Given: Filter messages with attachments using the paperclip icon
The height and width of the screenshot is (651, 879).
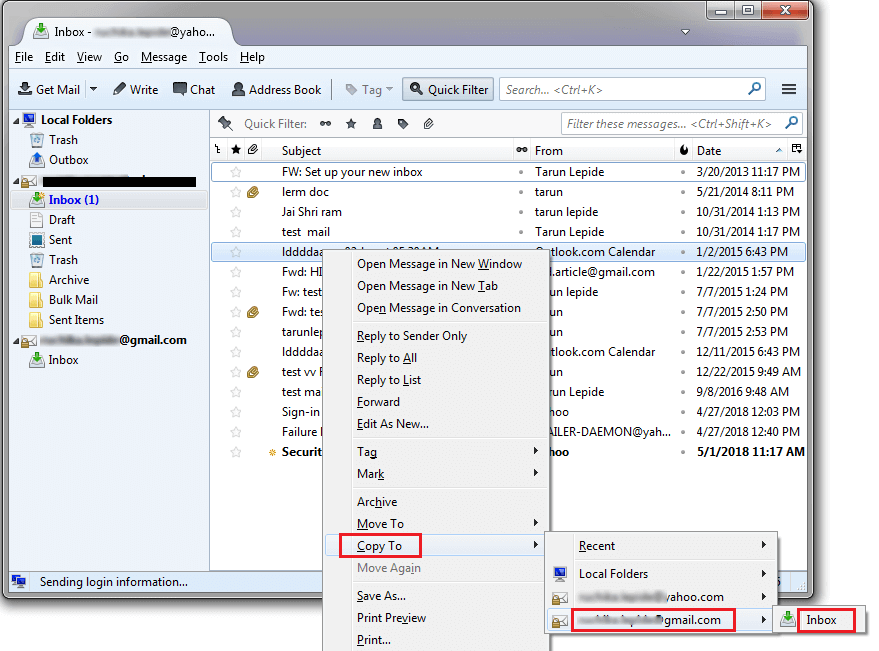Looking at the screenshot, I should click(x=428, y=124).
